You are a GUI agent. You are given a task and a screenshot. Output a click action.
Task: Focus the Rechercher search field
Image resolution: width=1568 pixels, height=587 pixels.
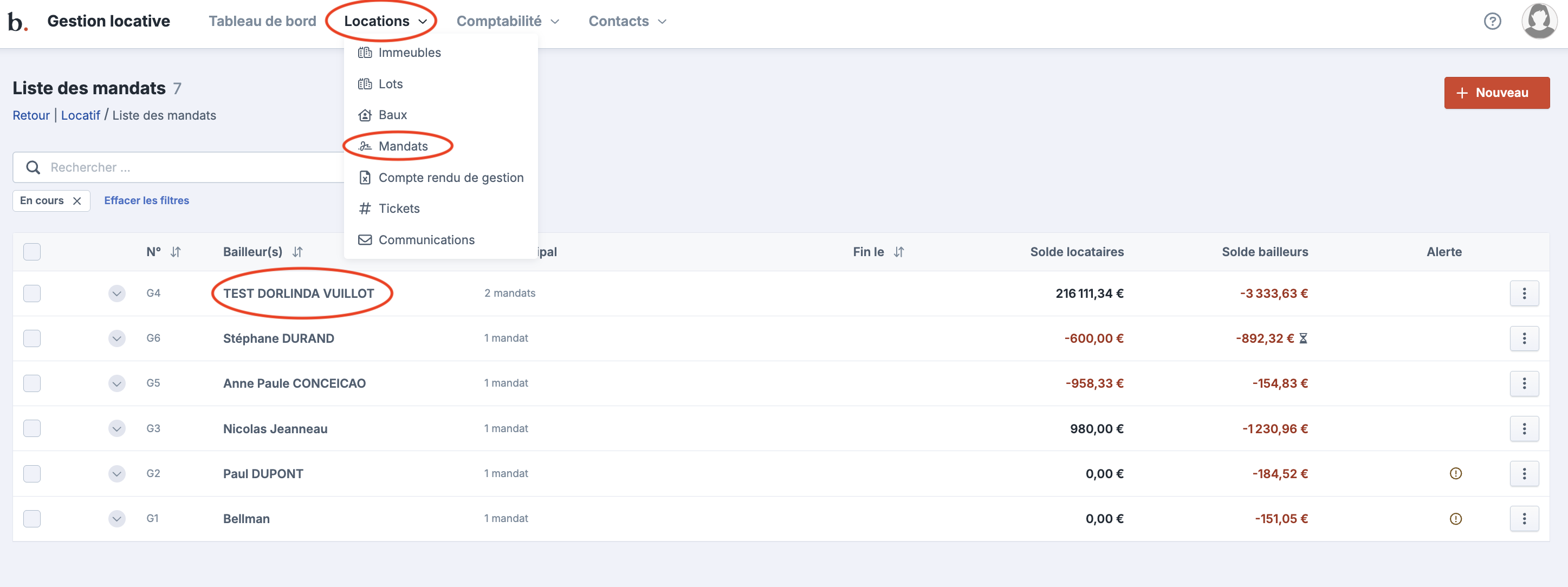[183, 167]
